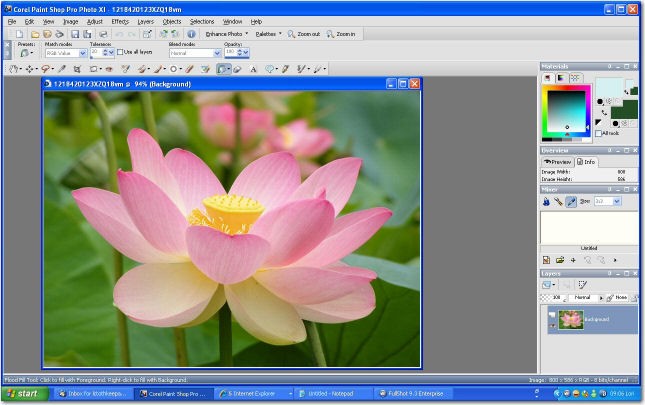Check the All tools checkbox in Materials

pos(599,133)
